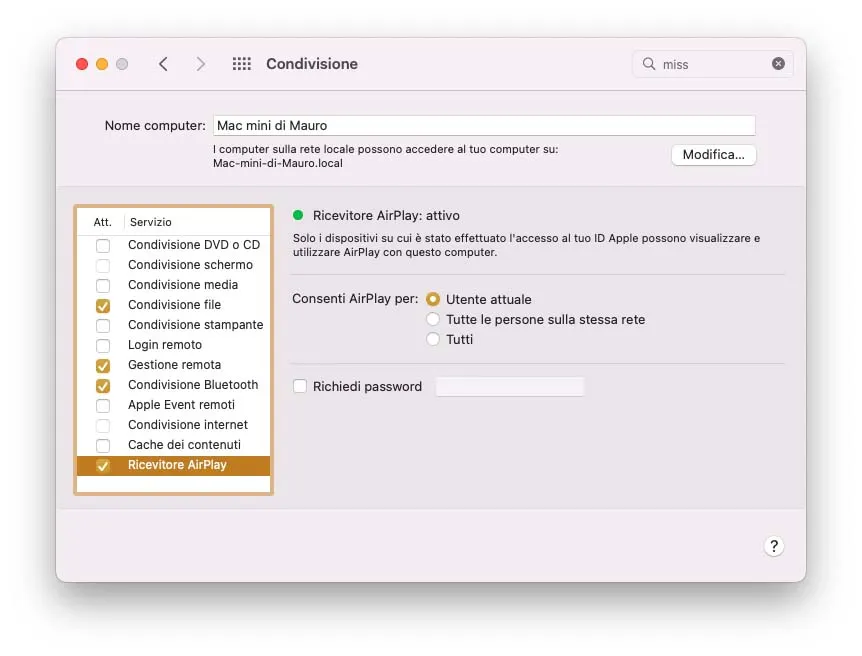Click the Modifica button
This screenshot has width=862, height=656.
713,155
